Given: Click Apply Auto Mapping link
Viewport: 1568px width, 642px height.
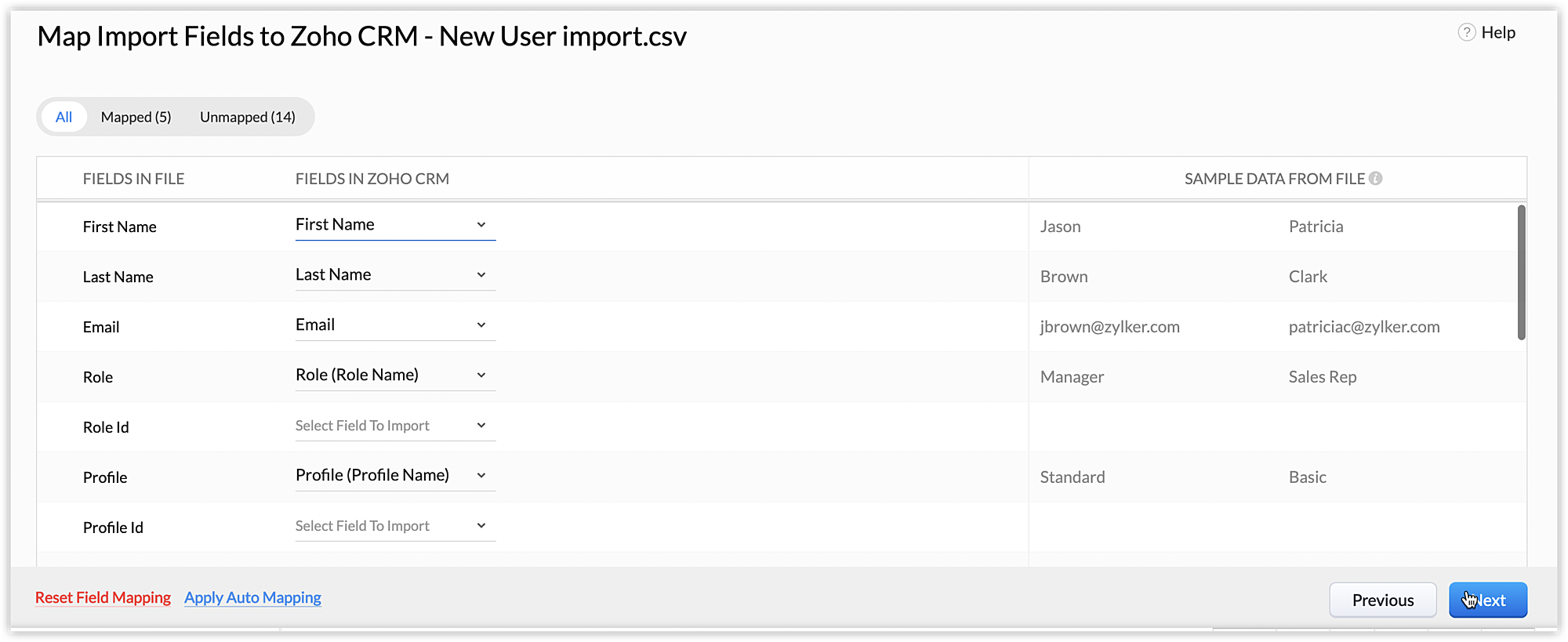Looking at the screenshot, I should (x=252, y=597).
